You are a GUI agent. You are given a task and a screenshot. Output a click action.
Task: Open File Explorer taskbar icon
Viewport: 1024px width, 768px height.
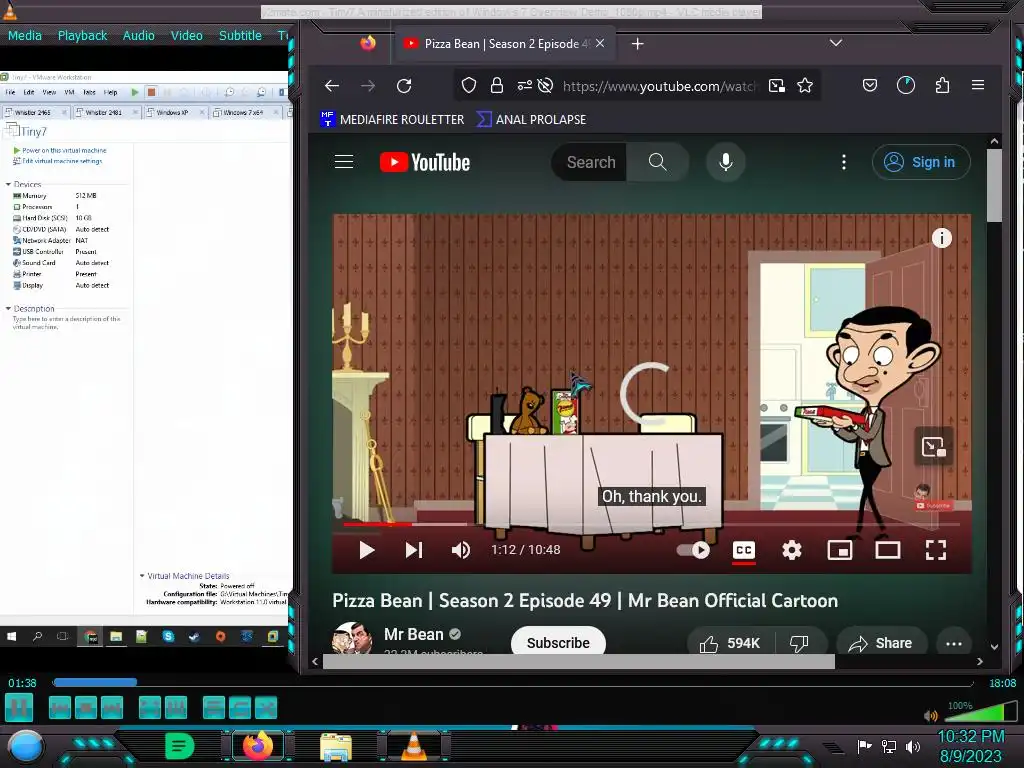[336, 746]
